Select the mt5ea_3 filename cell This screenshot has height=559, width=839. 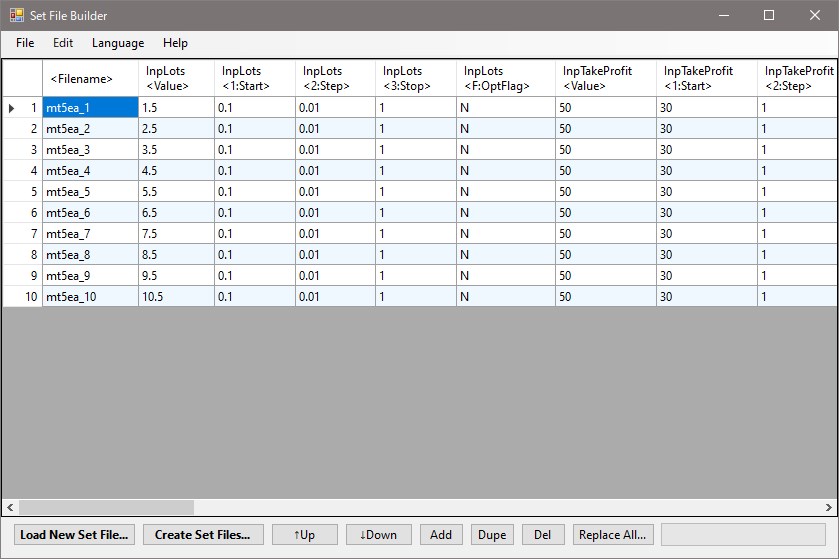90,149
